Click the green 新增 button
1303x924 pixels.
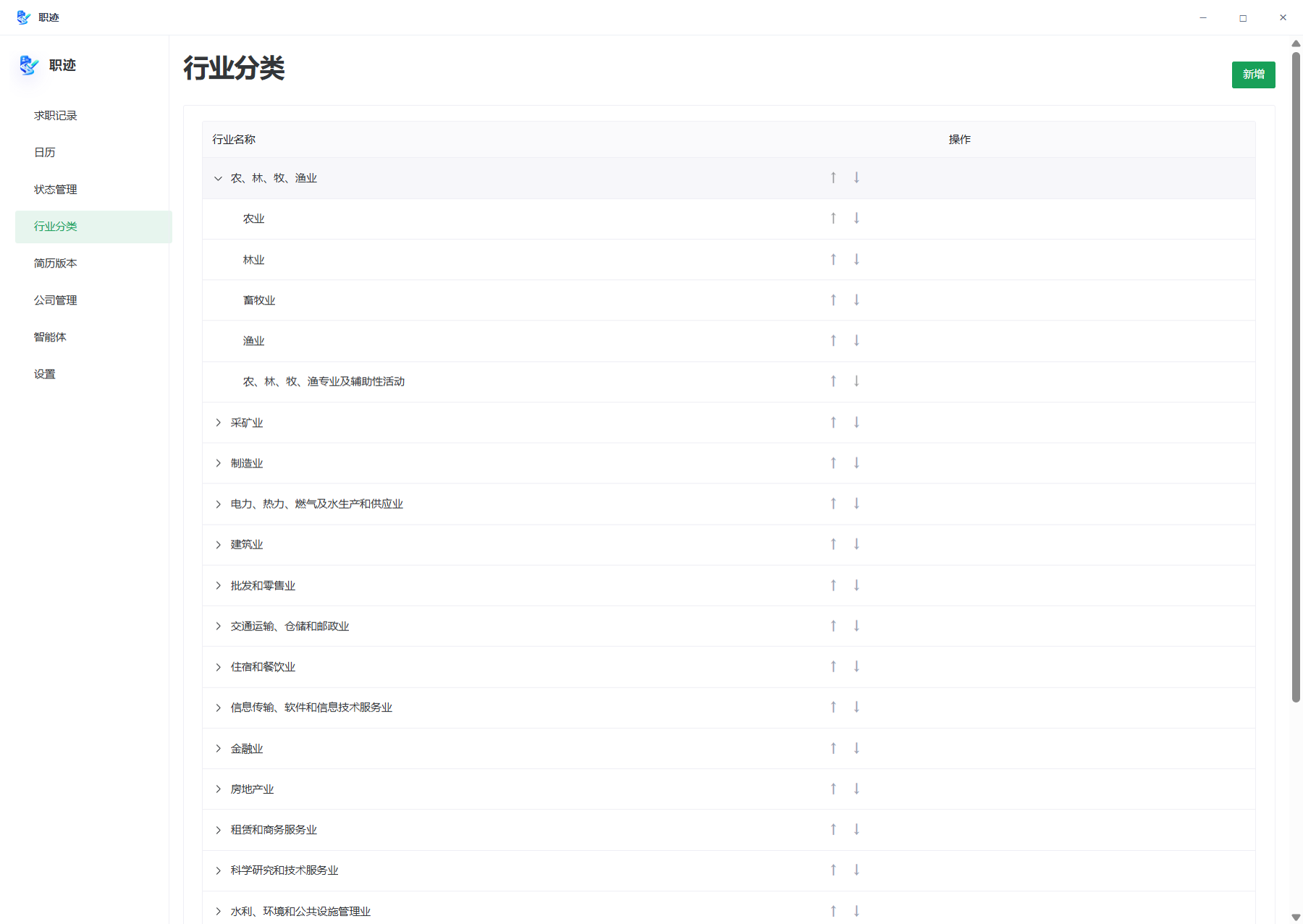1253,75
